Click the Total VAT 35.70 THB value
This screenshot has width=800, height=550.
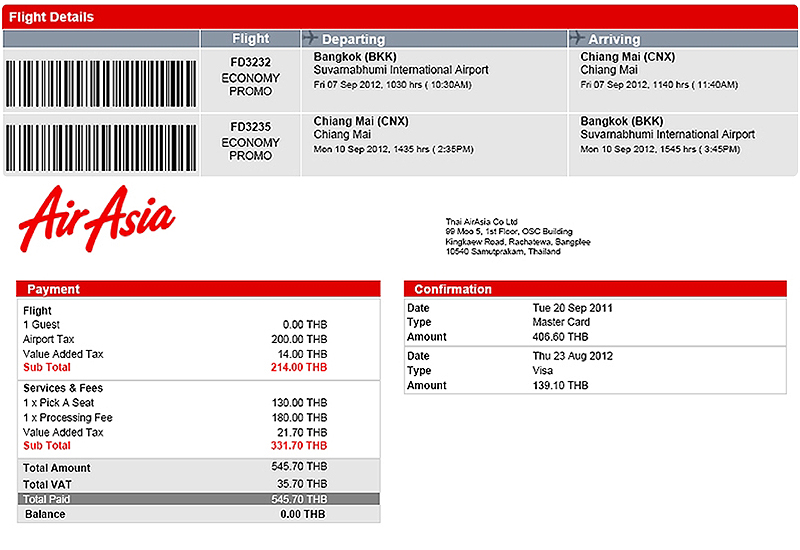click(x=302, y=484)
